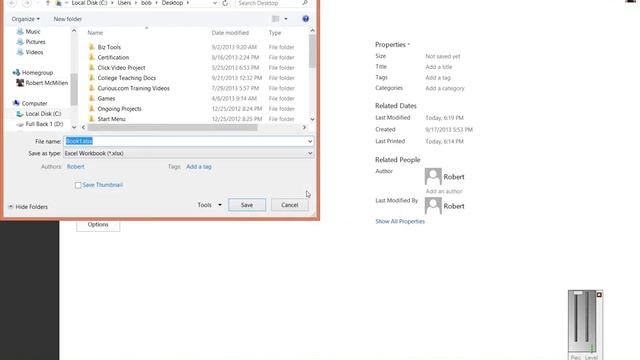Click the file list horizontal scrollbar

click(172, 128)
